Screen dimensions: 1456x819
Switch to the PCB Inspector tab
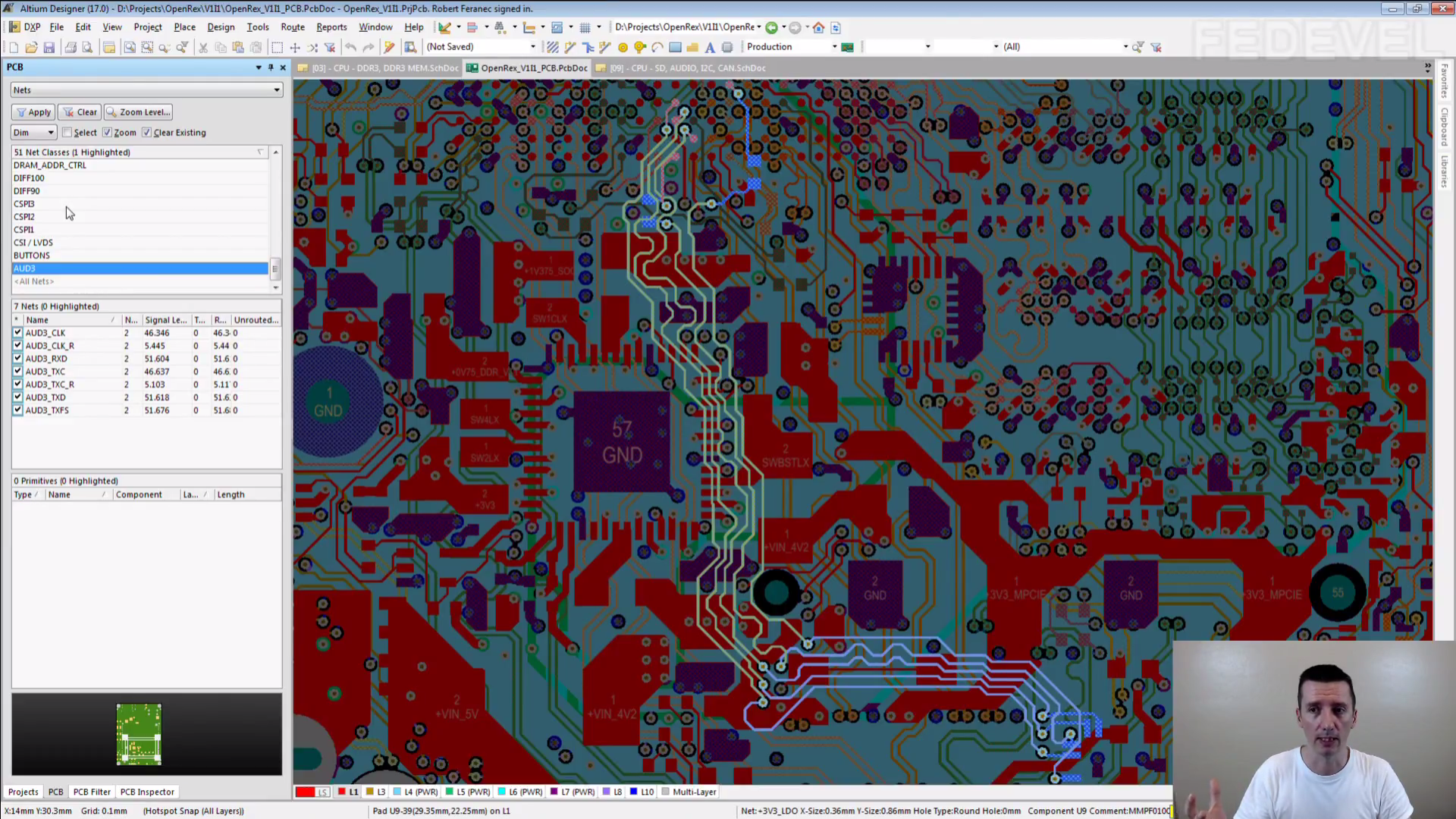click(x=147, y=792)
